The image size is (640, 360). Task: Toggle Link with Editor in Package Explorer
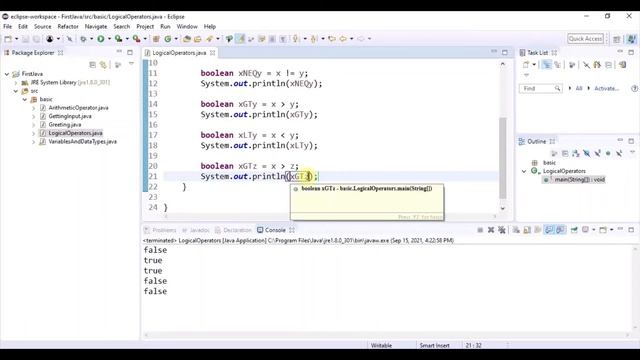pyautogui.click(x=103, y=64)
